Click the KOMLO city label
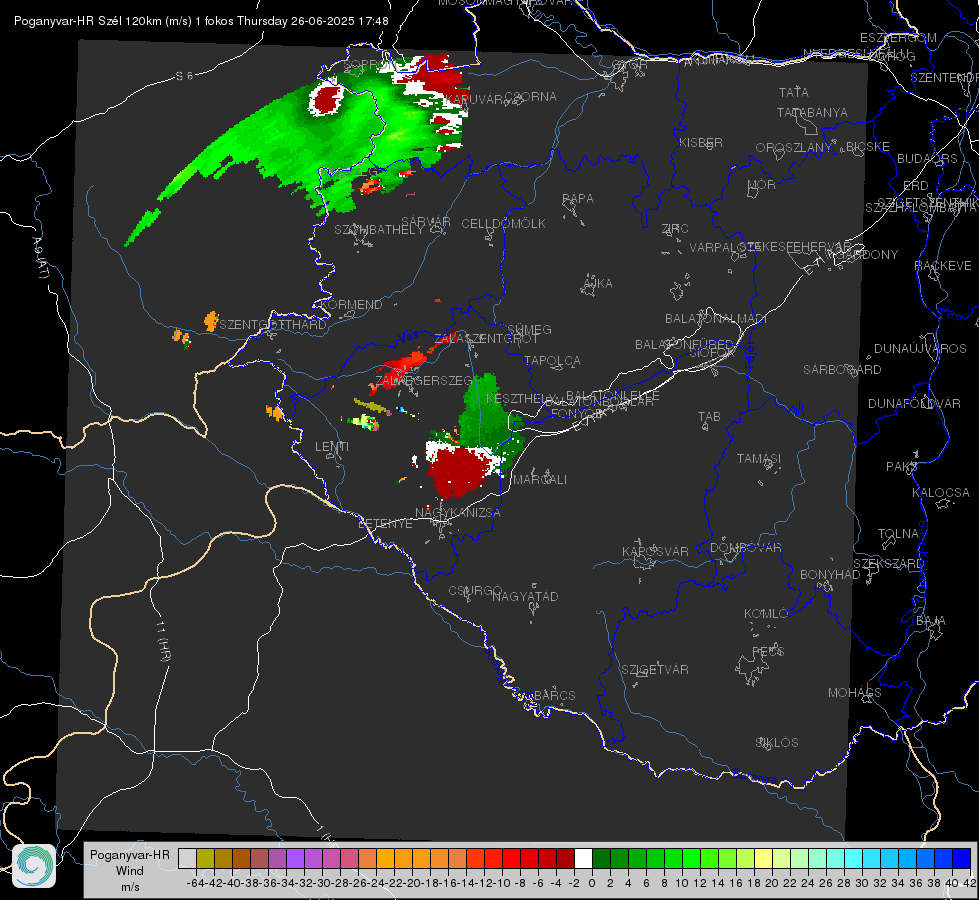Image resolution: width=979 pixels, height=900 pixels. pyautogui.click(x=766, y=614)
